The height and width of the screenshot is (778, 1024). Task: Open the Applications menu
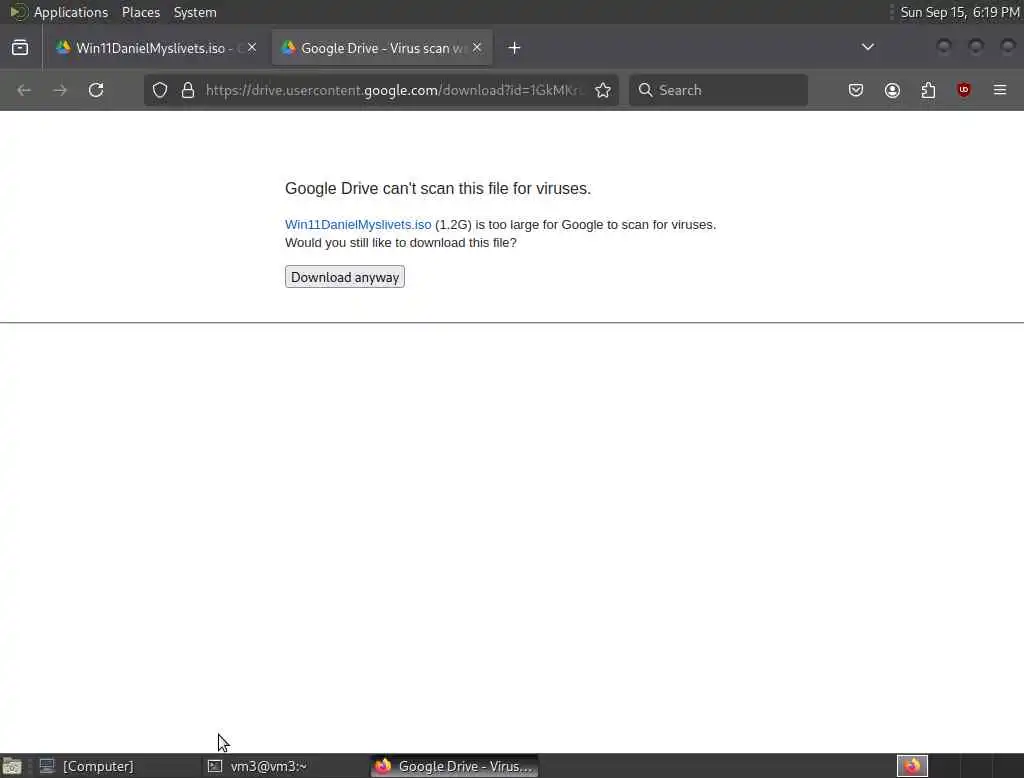[x=71, y=12]
